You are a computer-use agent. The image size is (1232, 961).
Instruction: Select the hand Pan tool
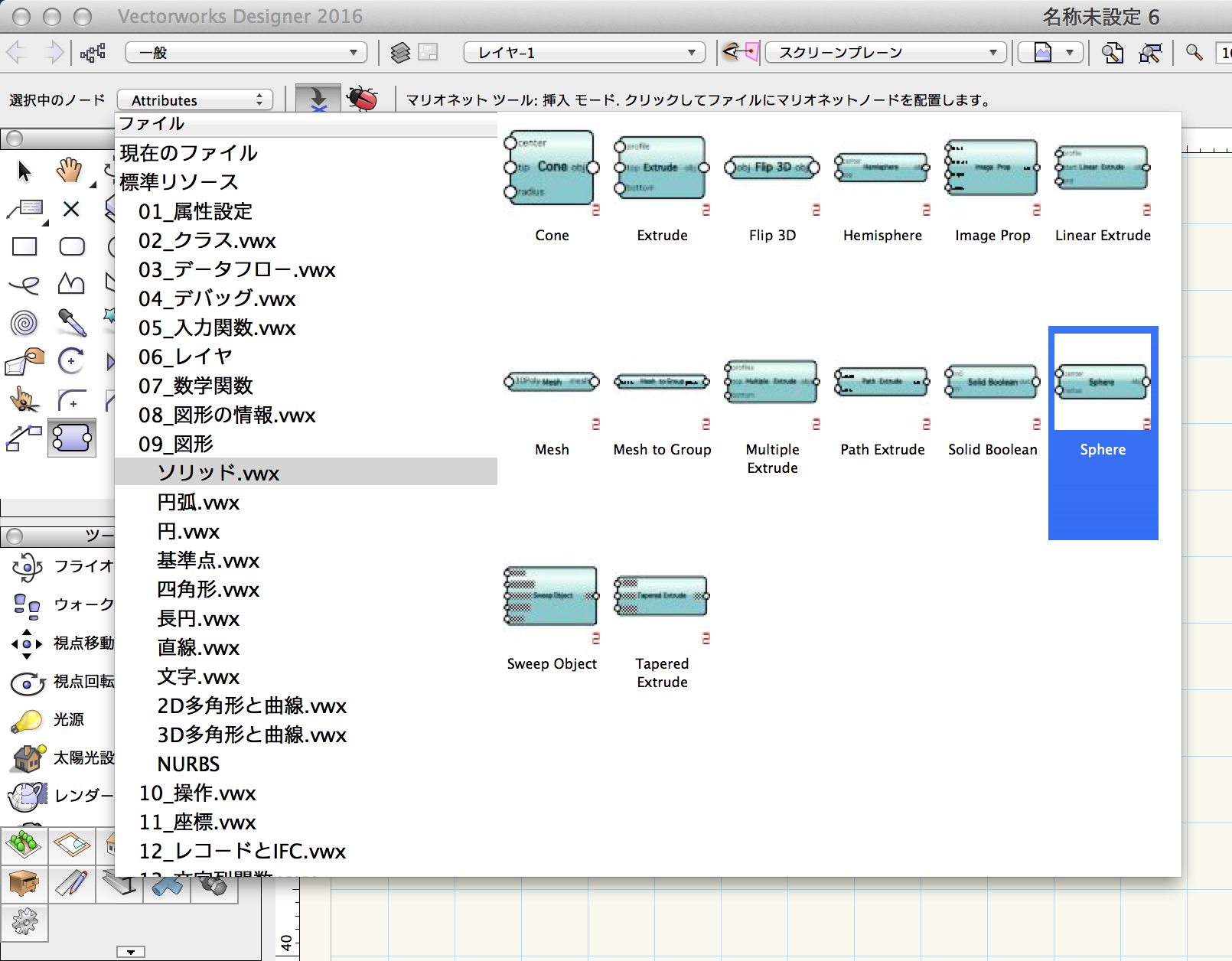(70, 170)
